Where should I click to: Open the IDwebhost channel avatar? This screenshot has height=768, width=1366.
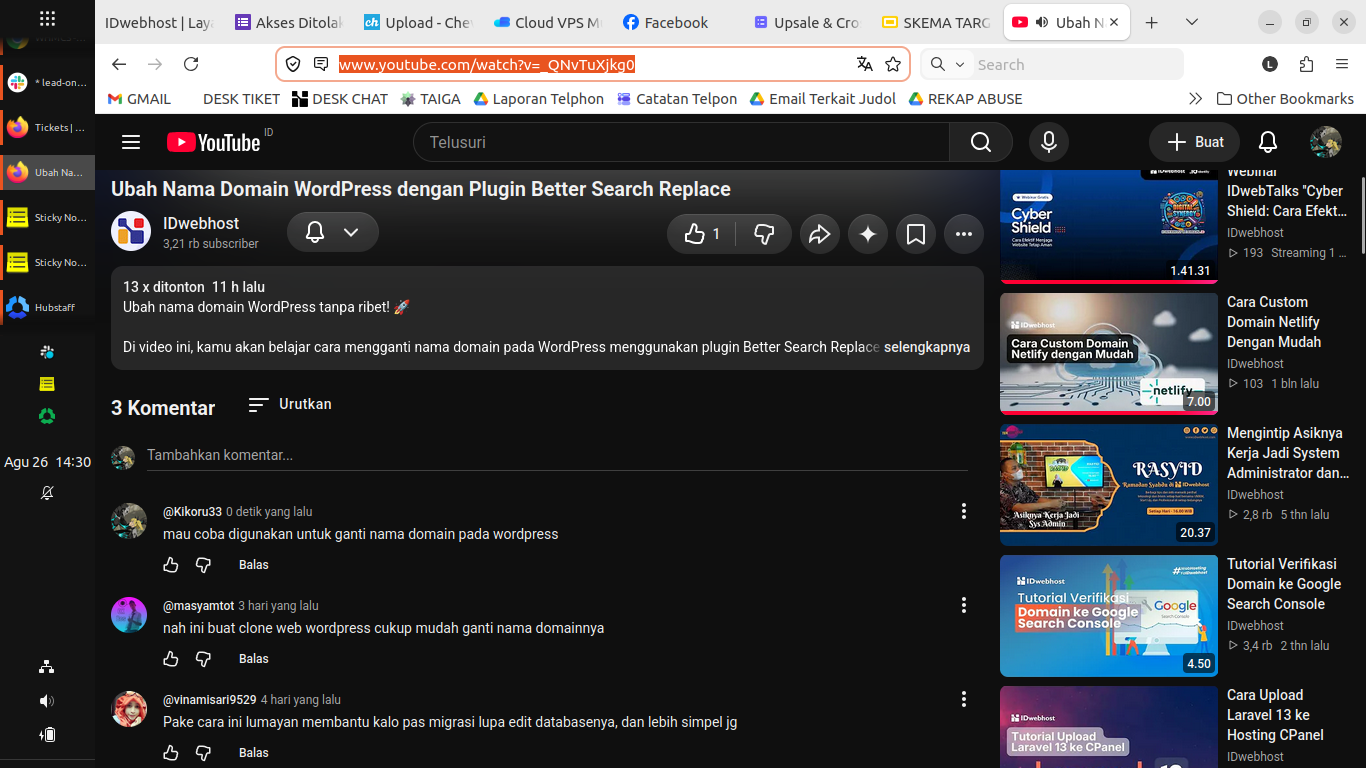(131, 232)
